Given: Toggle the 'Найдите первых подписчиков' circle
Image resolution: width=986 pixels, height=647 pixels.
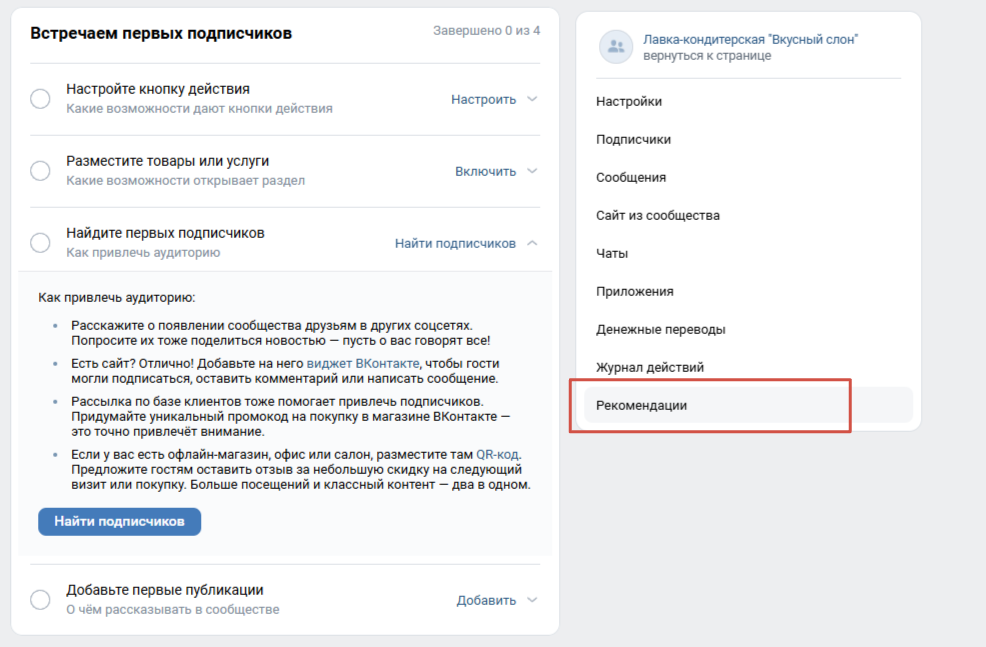Looking at the screenshot, I should [40, 243].
